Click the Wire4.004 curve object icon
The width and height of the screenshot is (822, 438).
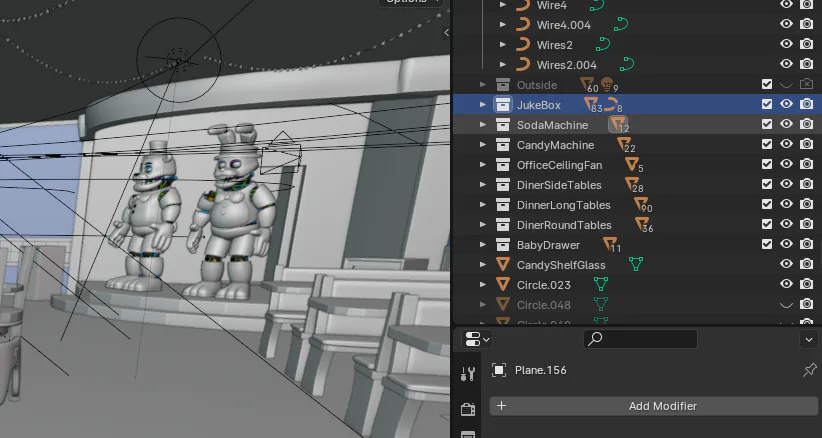tap(523, 25)
